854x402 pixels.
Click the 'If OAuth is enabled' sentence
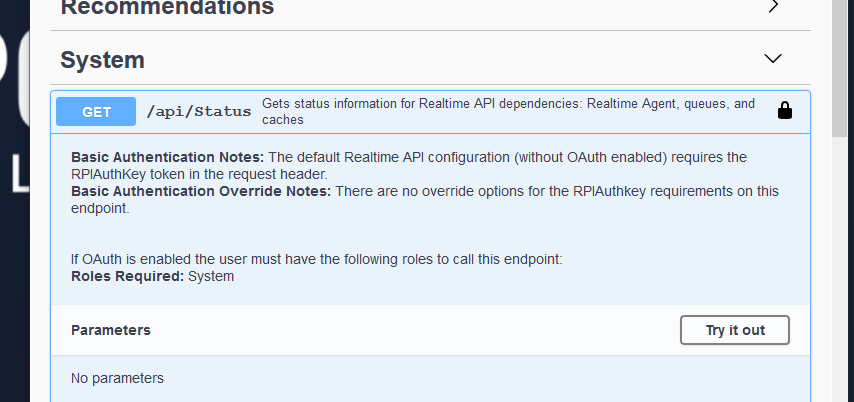[x=316, y=260]
